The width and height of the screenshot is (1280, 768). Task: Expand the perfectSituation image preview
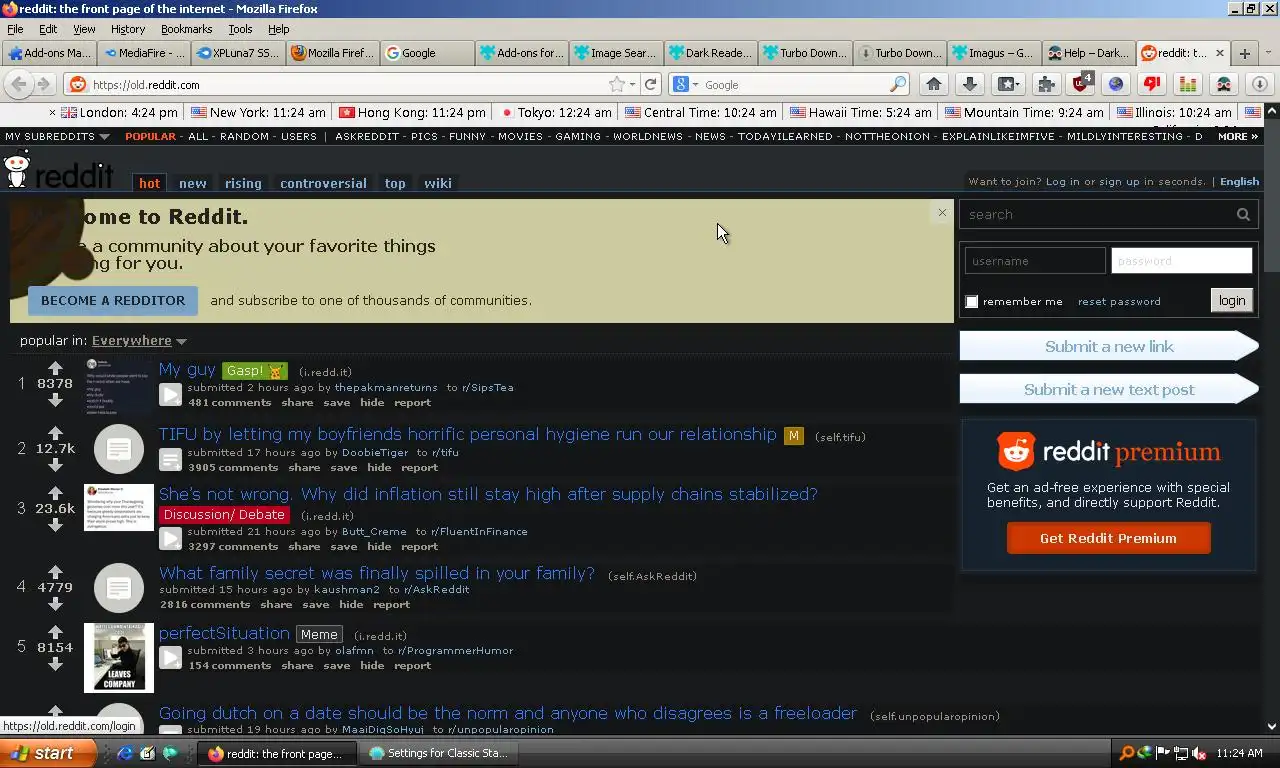(171, 658)
